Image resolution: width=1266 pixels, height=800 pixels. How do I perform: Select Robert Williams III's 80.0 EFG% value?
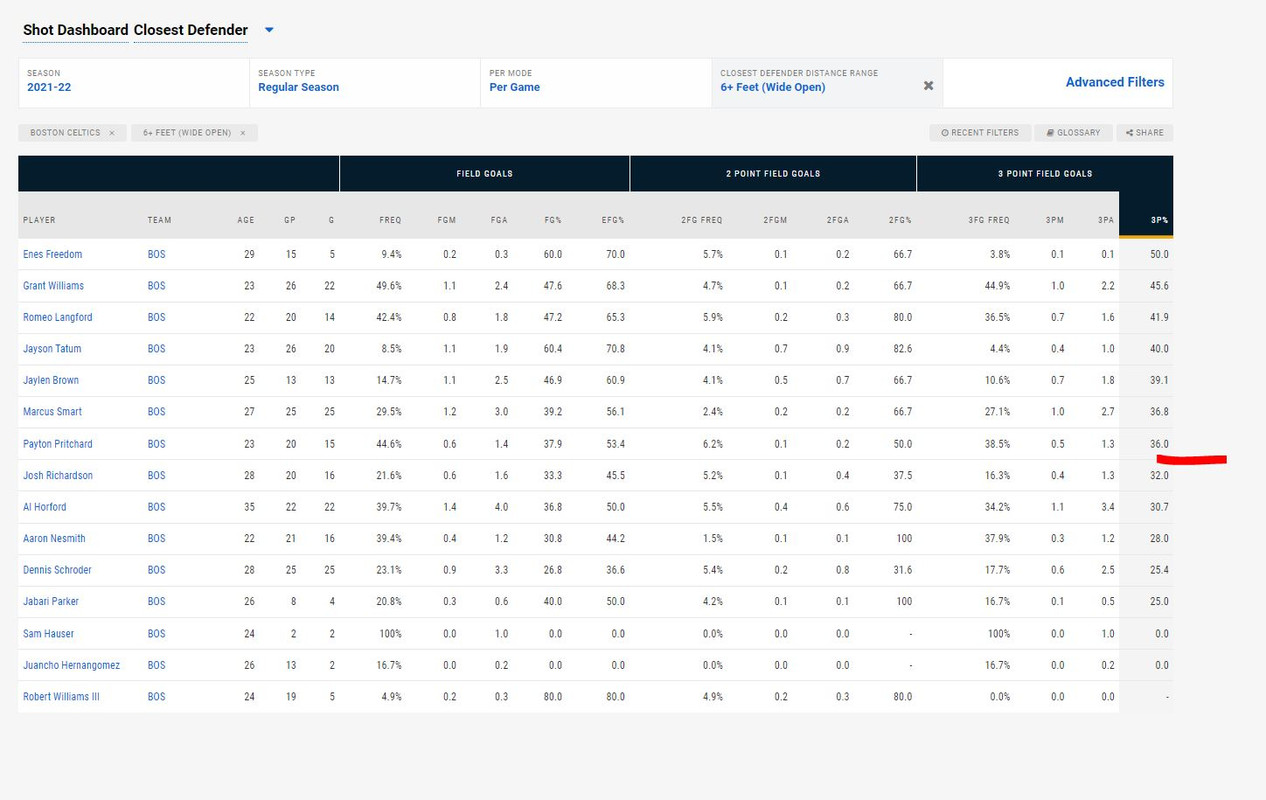click(615, 696)
